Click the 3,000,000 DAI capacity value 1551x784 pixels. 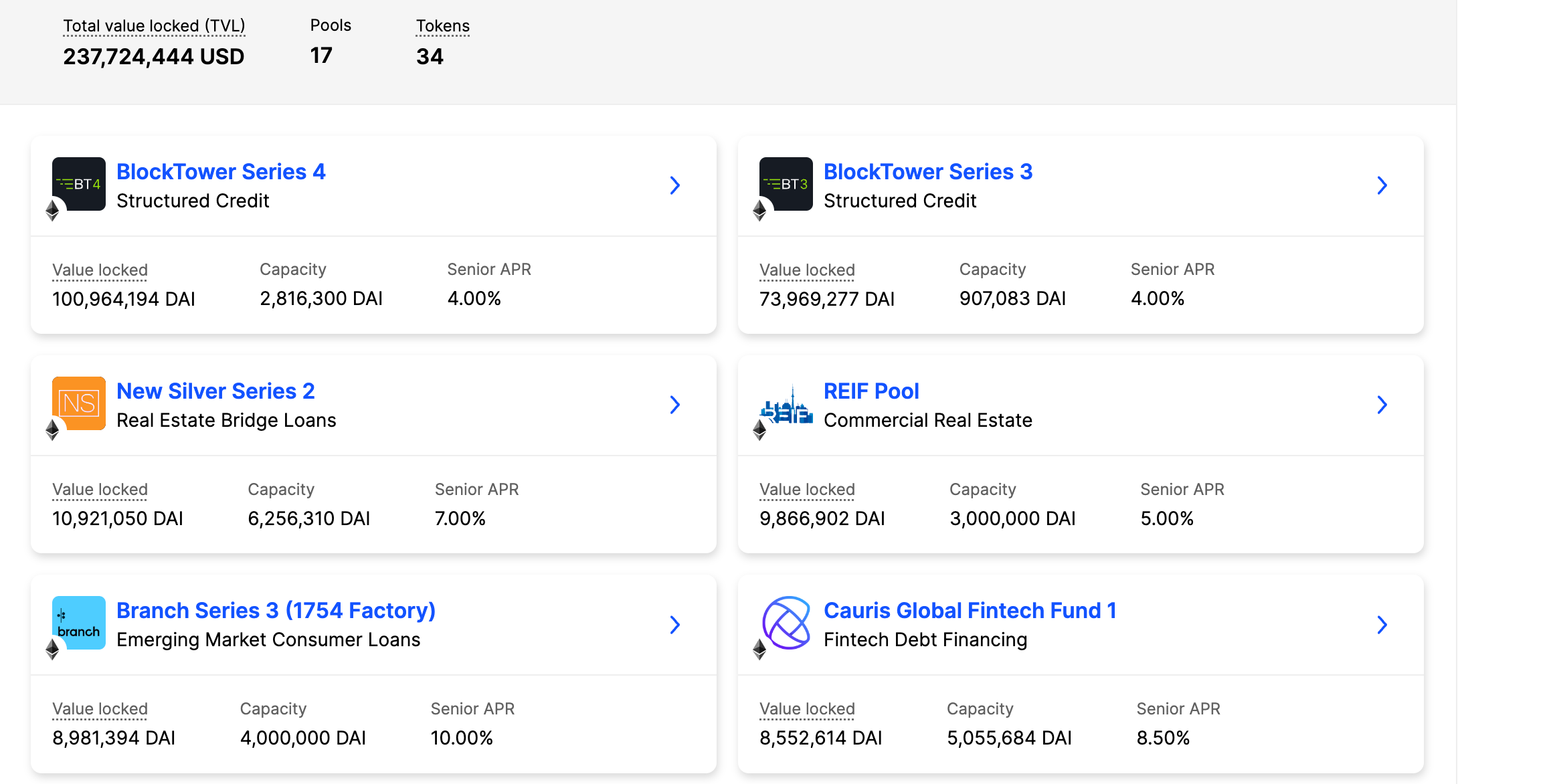pyautogui.click(x=1013, y=518)
